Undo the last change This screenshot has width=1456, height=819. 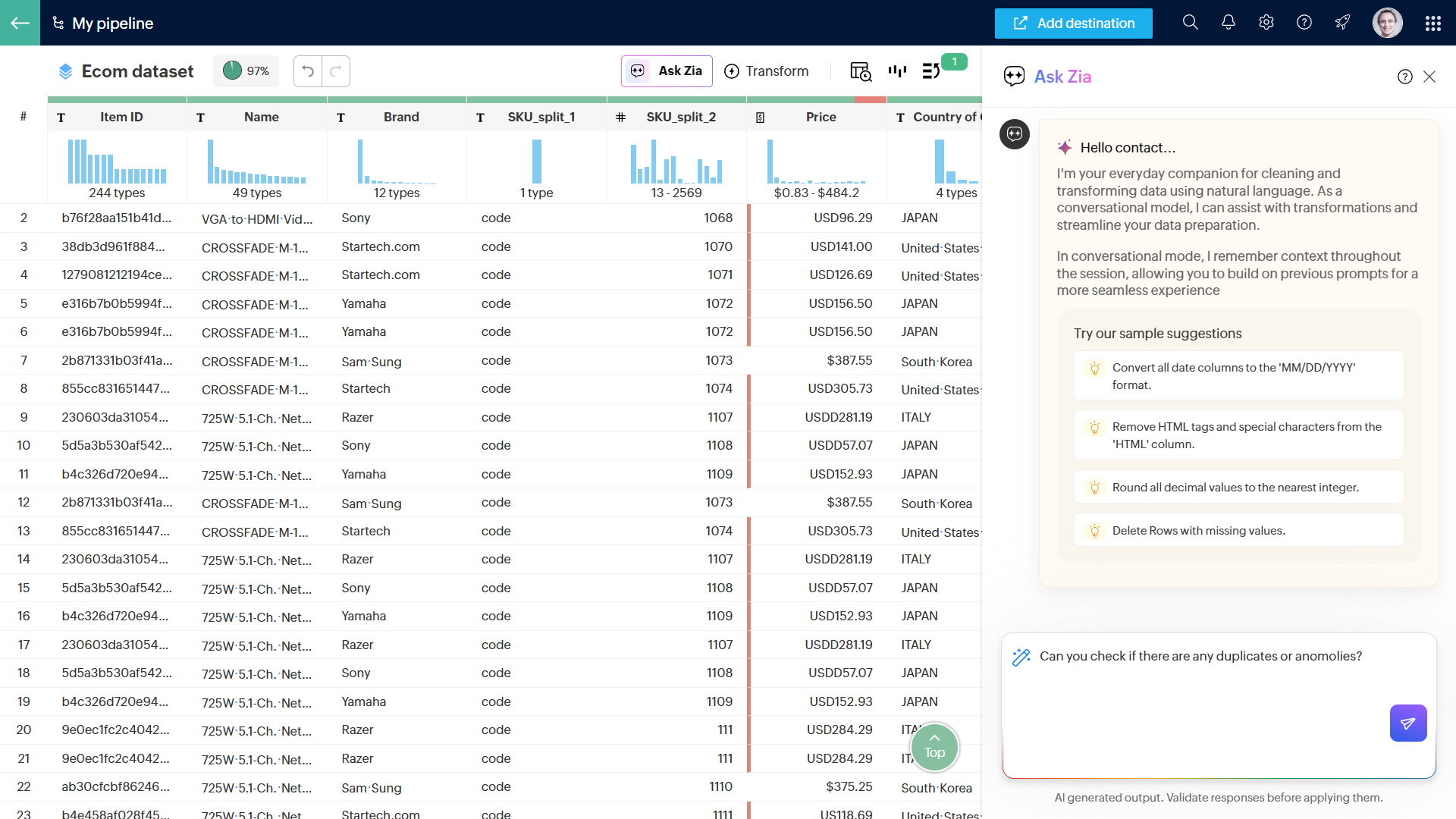click(x=307, y=71)
